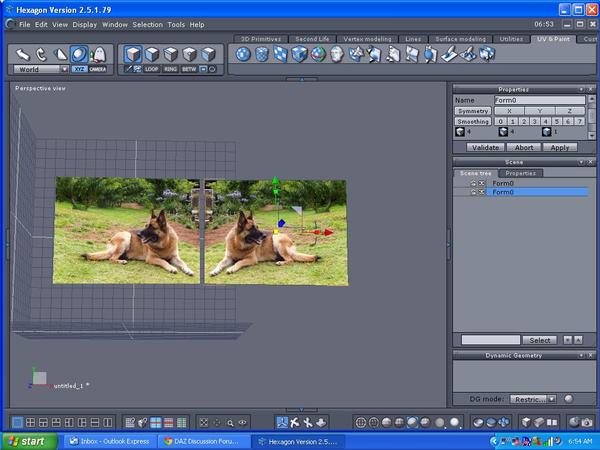Screen dimensions: 600x450
Task: Click the Cube UV mapping icon
Action: (299, 54)
